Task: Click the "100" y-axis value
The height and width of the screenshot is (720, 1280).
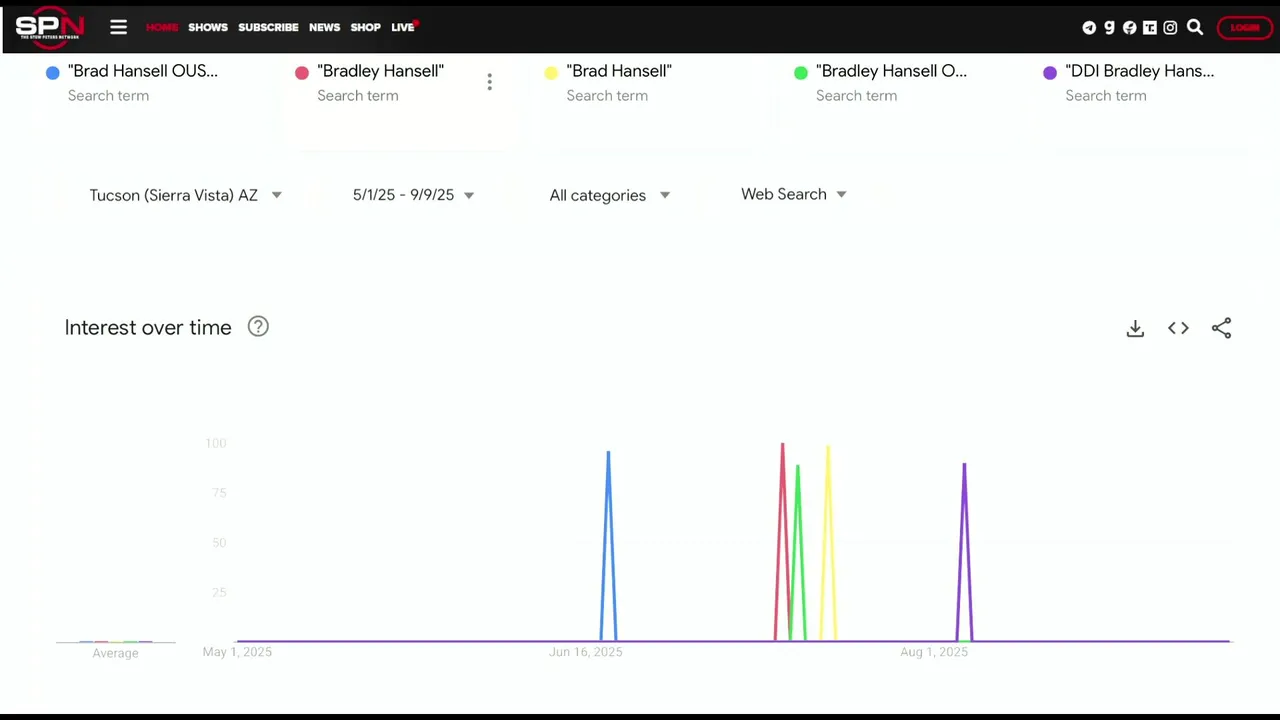Action: (x=216, y=443)
